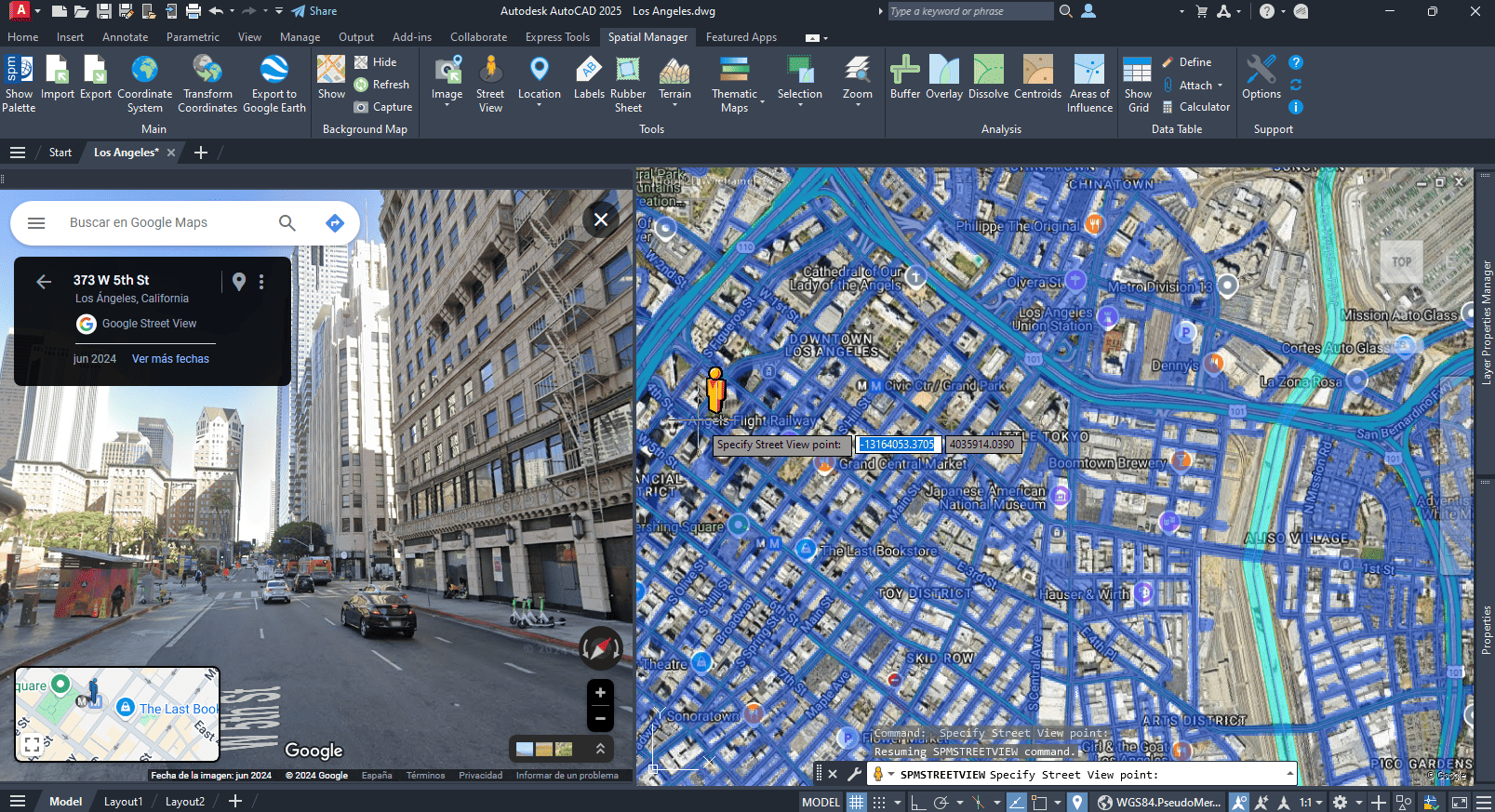Expand the command line history arrow
The height and width of the screenshot is (812, 1495).
click(x=1289, y=774)
